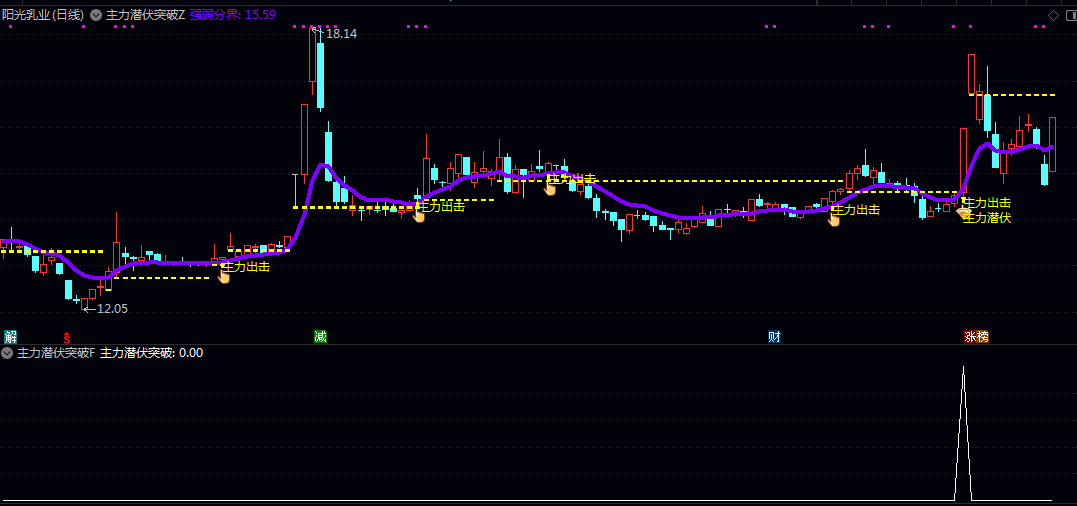This screenshot has height=506, width=1077.
Task: Click the 主力潜伏突破: 0.00 value
Action: tap(152, 353)
